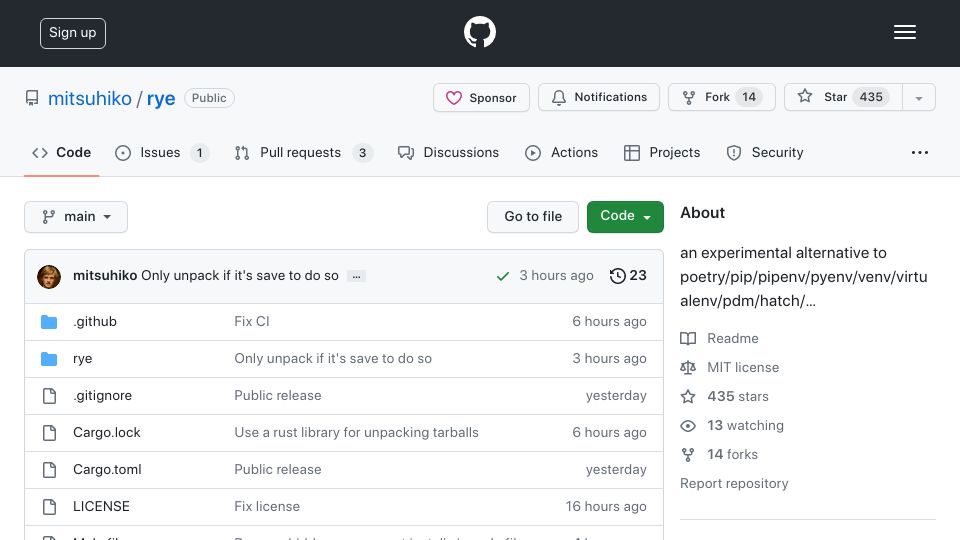Image resolution: width=960 pixels, height=540 pixels.
Task: Open the MIT license link
Action: click(x=743, y=367)
